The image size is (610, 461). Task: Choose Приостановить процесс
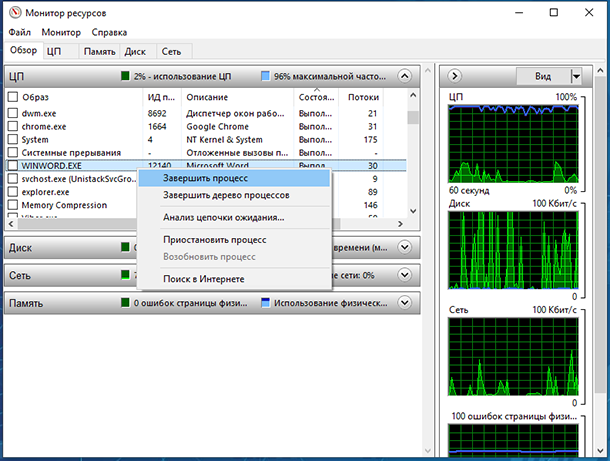pos(234,240)
